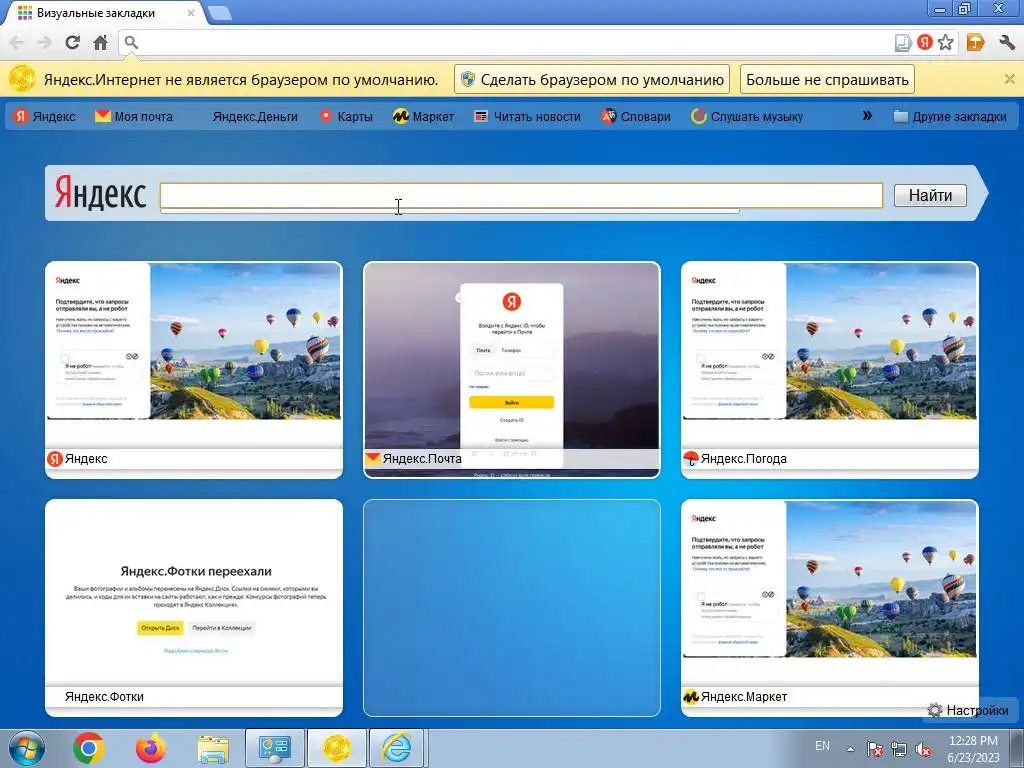Switch to Yandex browser taskbar icon

pos(337,748)
